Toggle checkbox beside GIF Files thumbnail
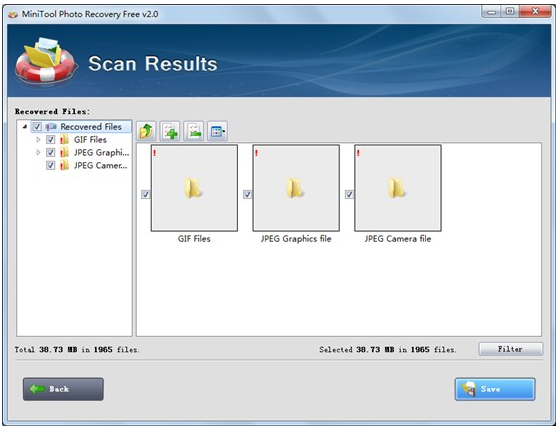Viewport: 558px width, 429px height. (146, 194)
